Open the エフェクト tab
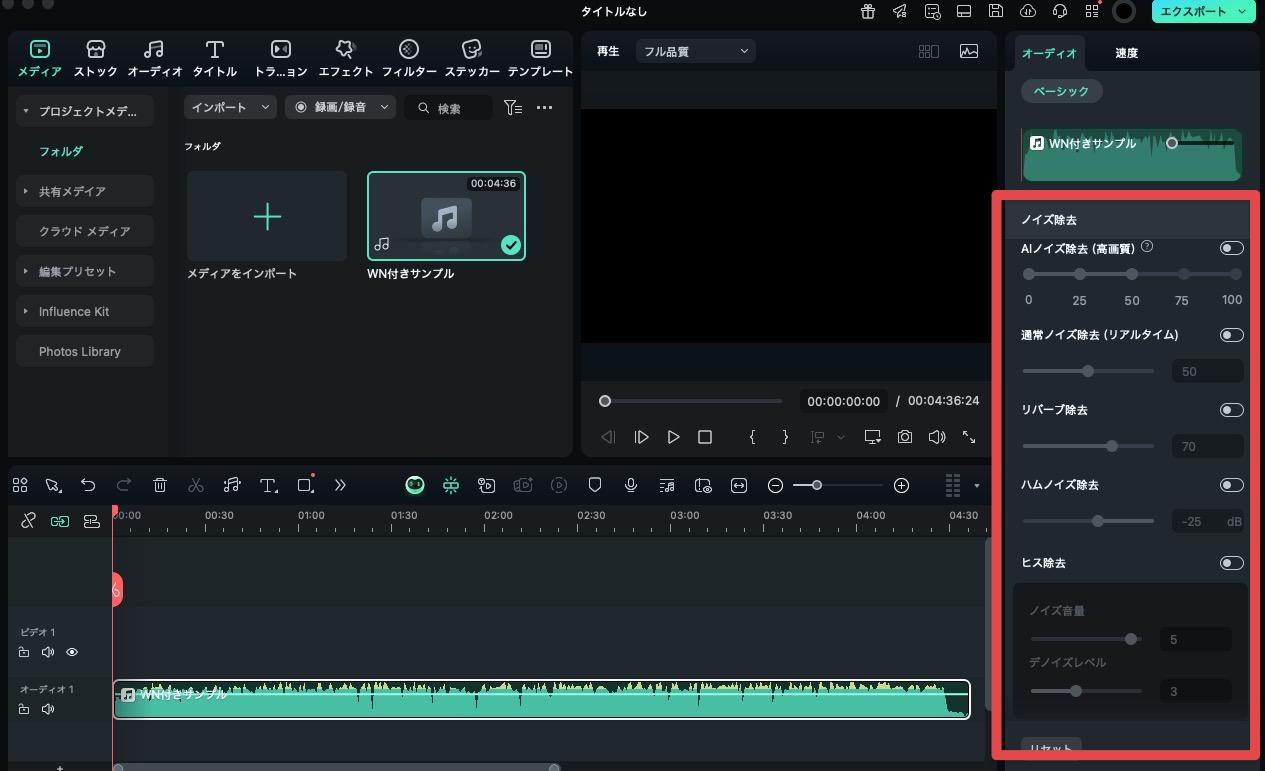The height and width of the screenshot is (771, 1265). tap(345, 58)
